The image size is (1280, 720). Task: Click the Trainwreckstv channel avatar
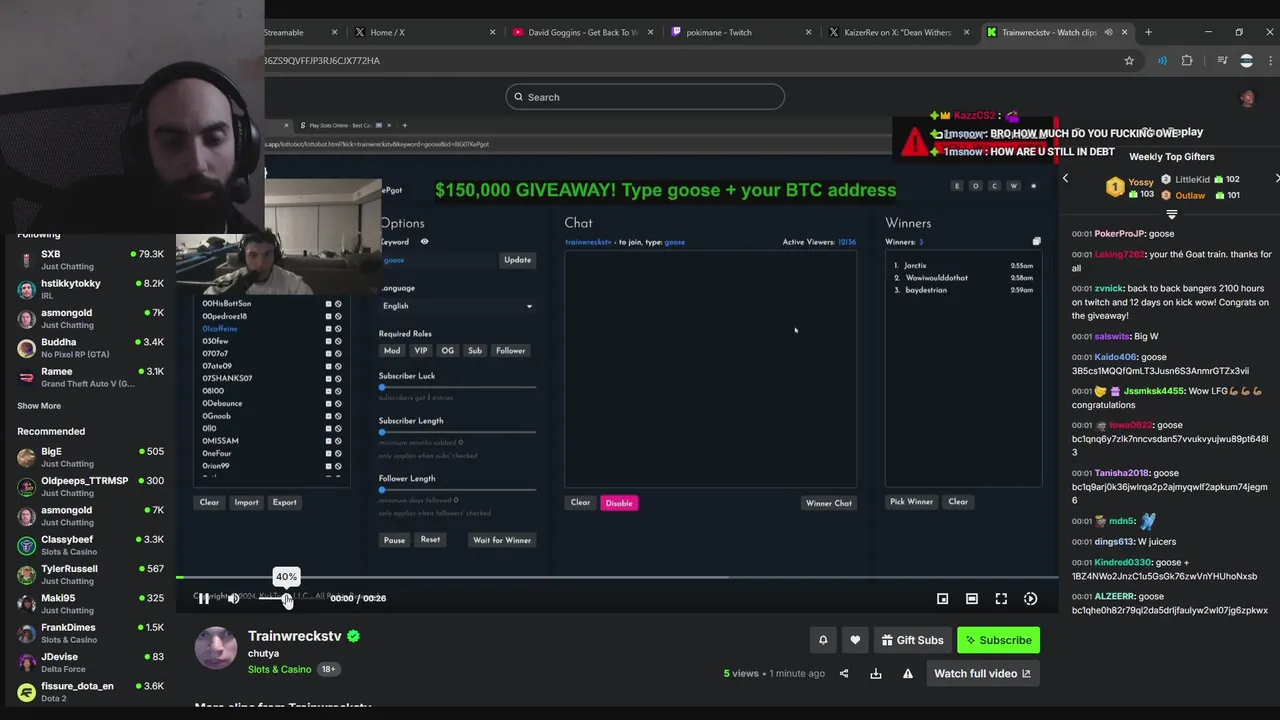[x=216, y=648]
